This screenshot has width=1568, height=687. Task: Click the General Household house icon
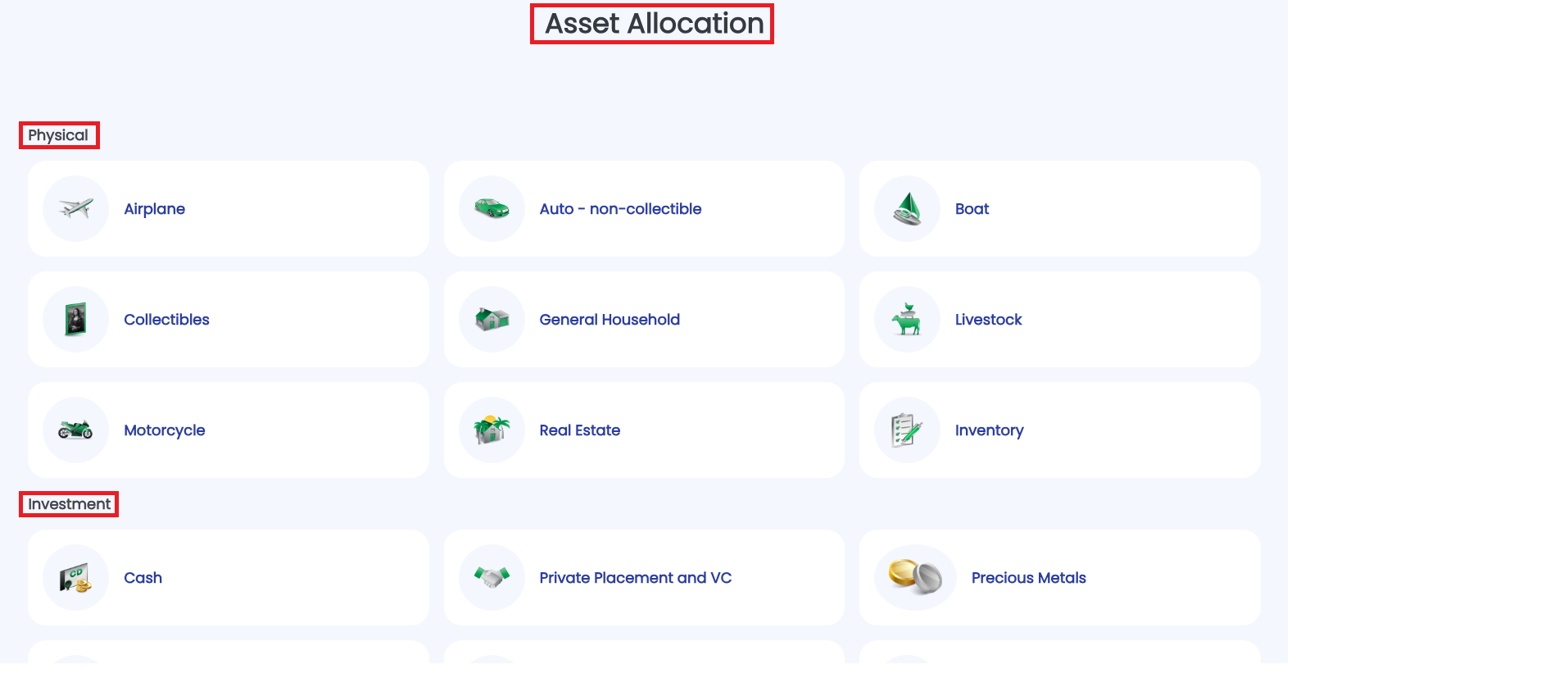tap(492, 320)
